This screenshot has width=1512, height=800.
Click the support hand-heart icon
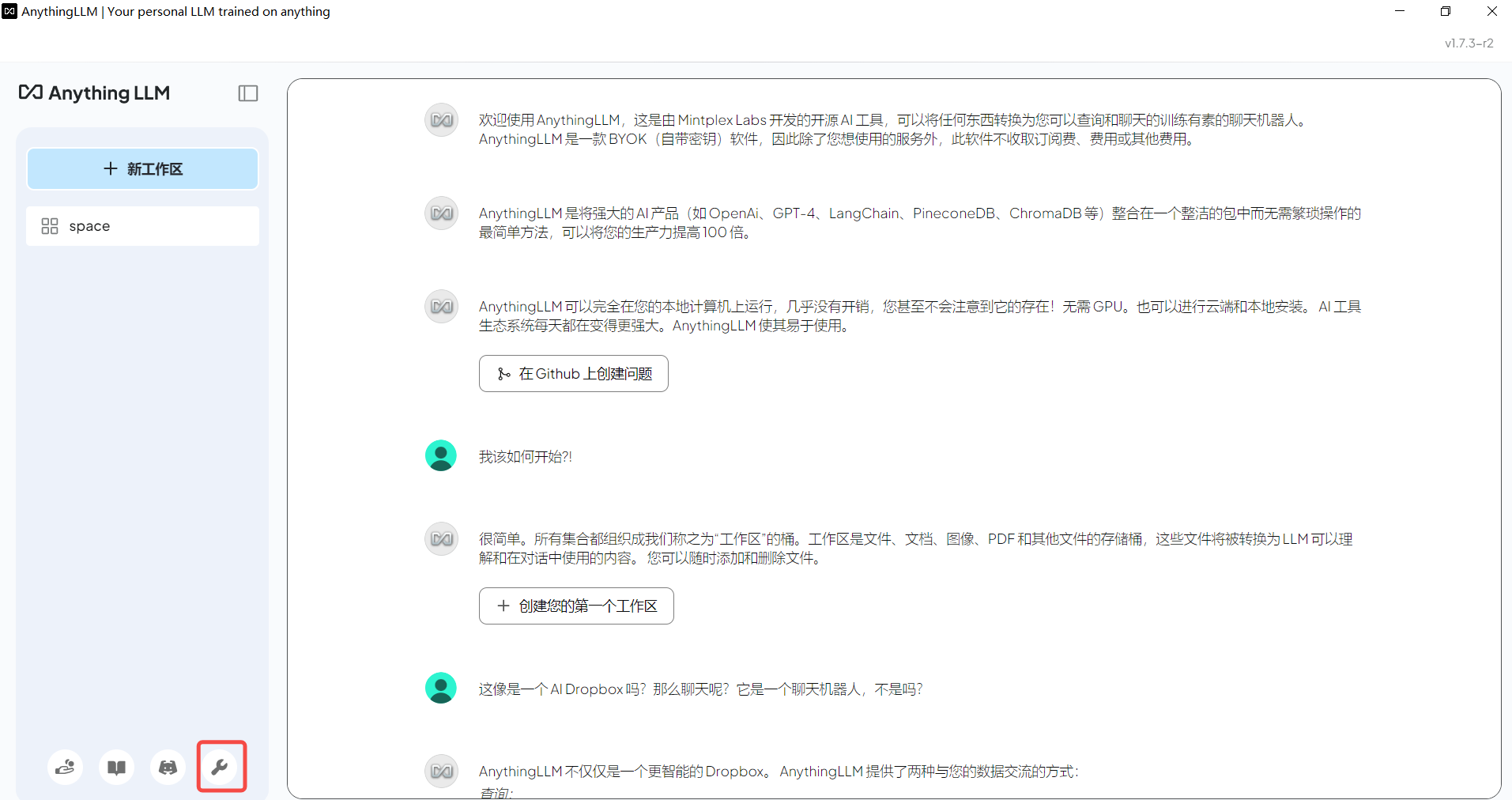click(x=65, y=767)
